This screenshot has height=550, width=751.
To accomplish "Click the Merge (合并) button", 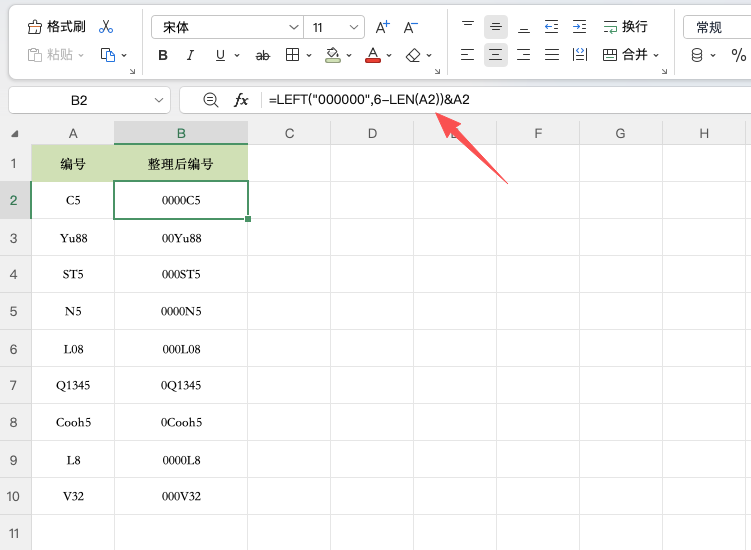I will tap(625, 55).
